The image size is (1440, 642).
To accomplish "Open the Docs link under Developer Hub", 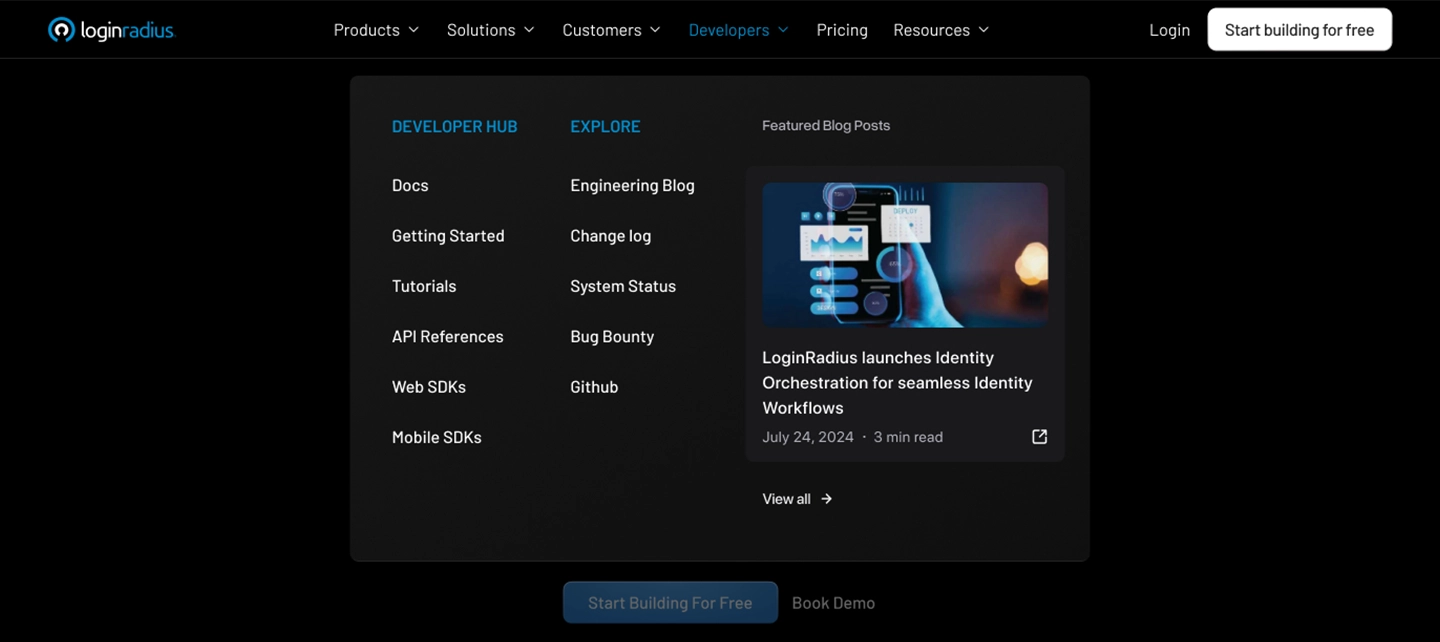I will (410, 185).
